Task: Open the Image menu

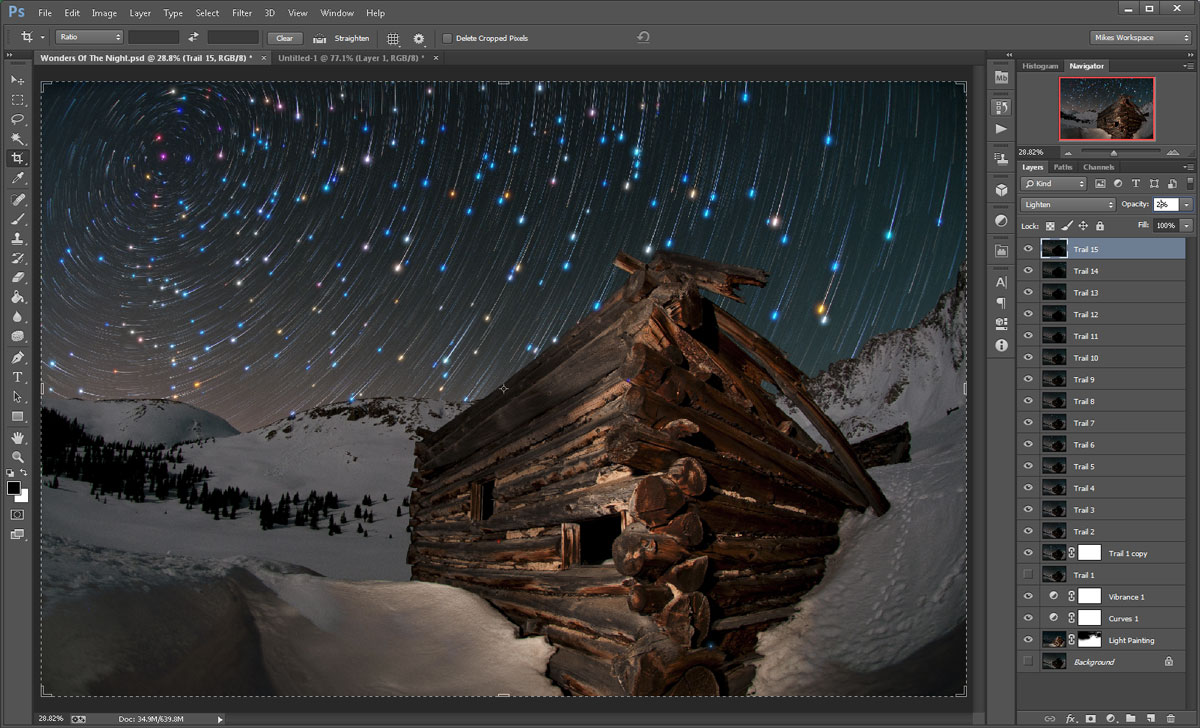Action: point(104,13)
